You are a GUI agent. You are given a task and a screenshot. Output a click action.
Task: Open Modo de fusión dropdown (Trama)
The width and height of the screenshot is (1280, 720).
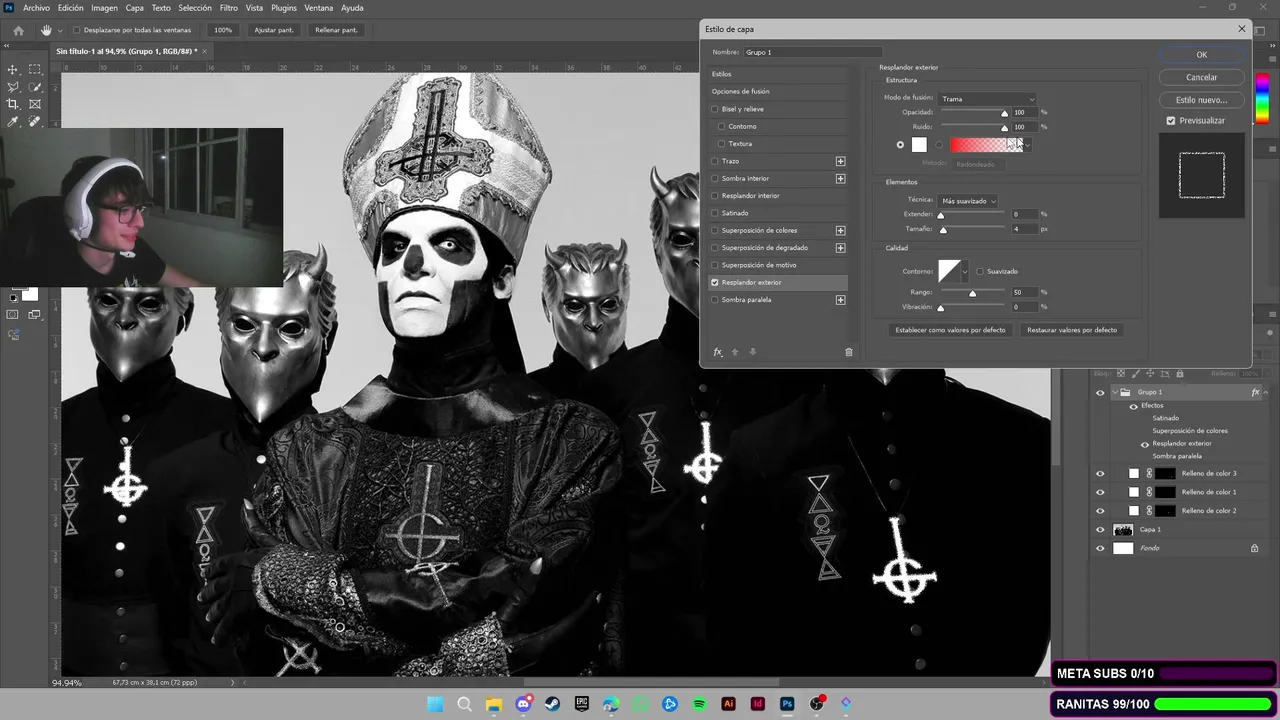987,99
